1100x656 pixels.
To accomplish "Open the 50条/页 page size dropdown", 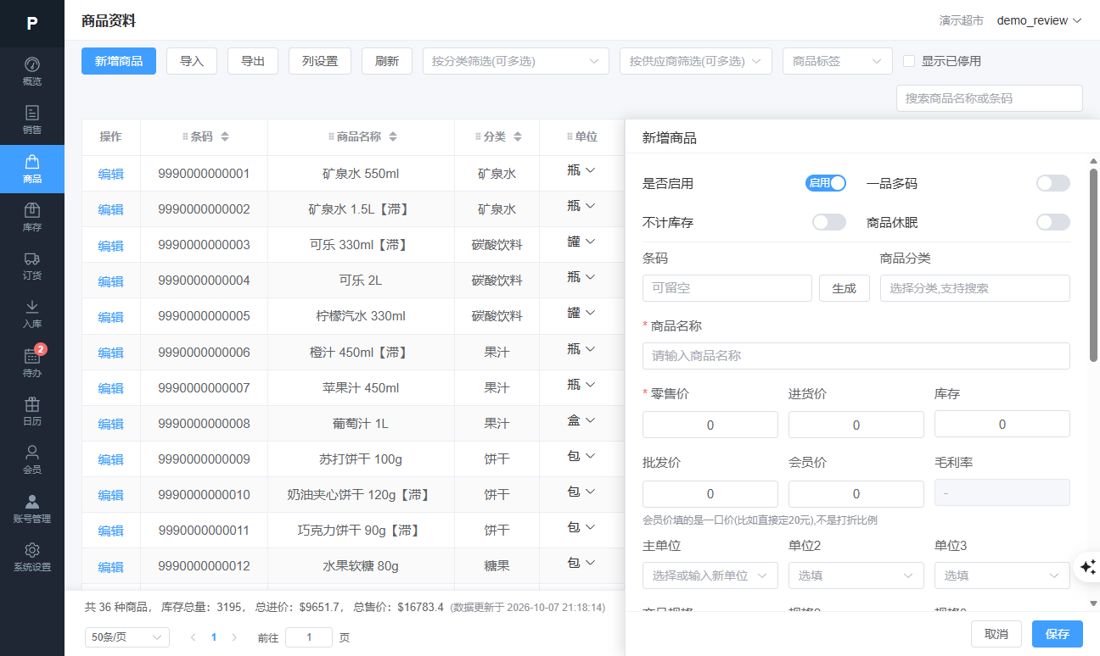I will pos(127,637).
